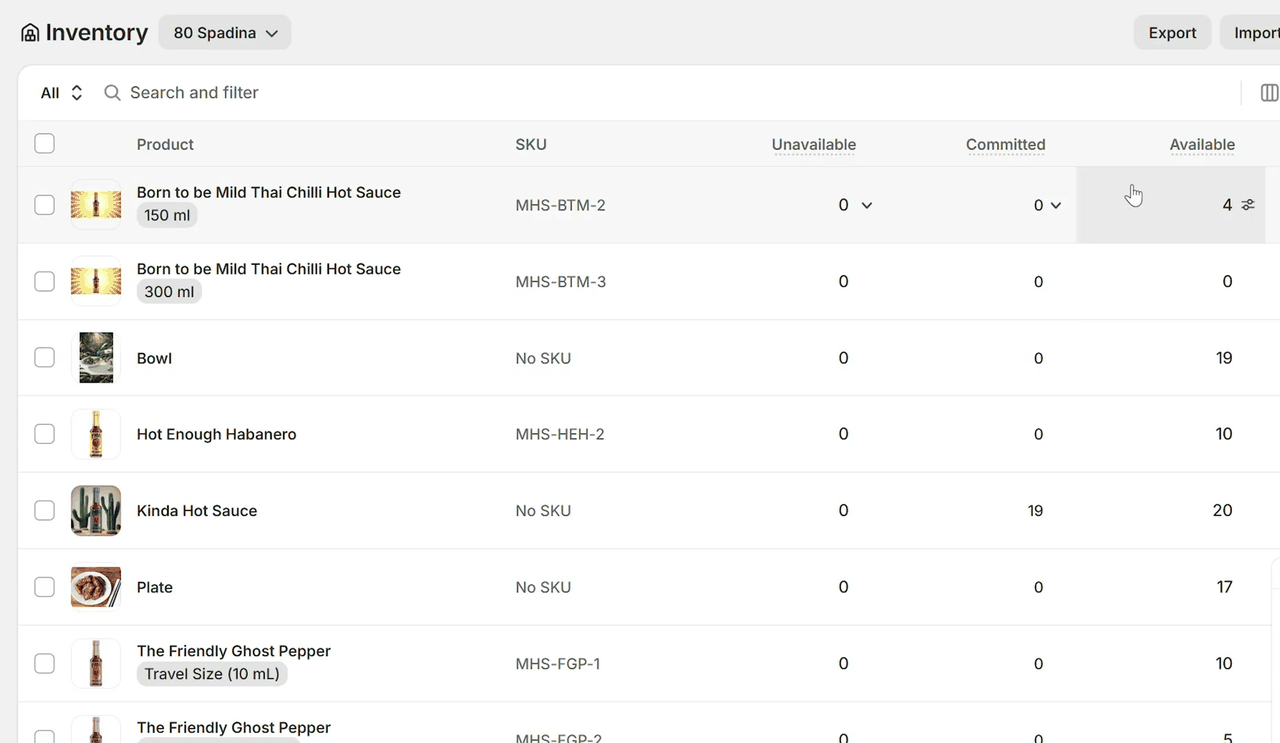1280x743 pixels.
Task: Click the MHS-HEH-2 SKU cell
Action: pyautogui.click(x=560, y=434)
